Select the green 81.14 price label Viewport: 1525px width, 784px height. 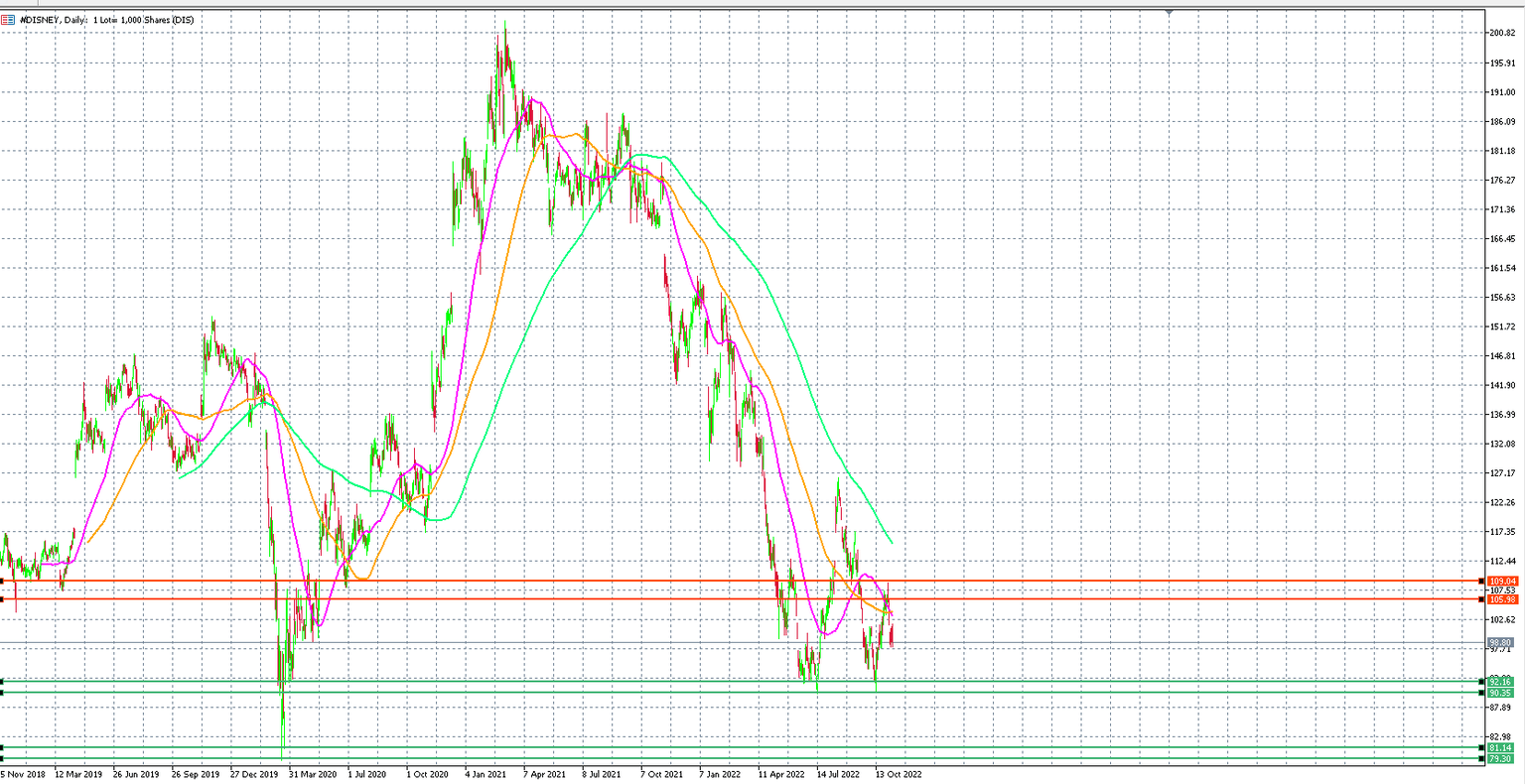pyautogui.click(x=1500, y=747)
